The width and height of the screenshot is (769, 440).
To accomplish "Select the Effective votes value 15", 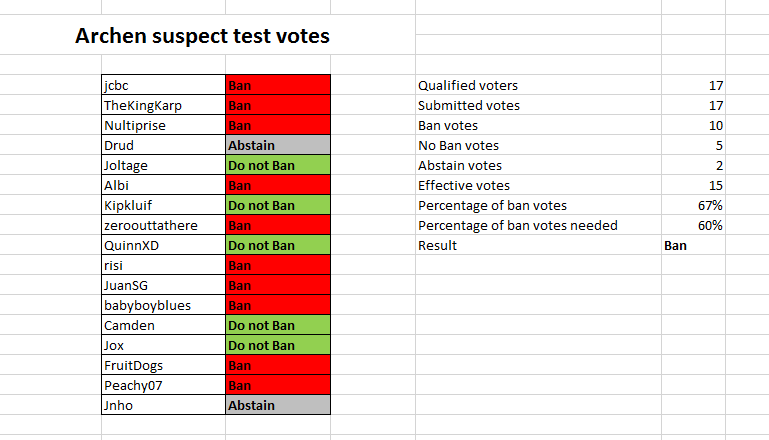I will pos(693,185).
